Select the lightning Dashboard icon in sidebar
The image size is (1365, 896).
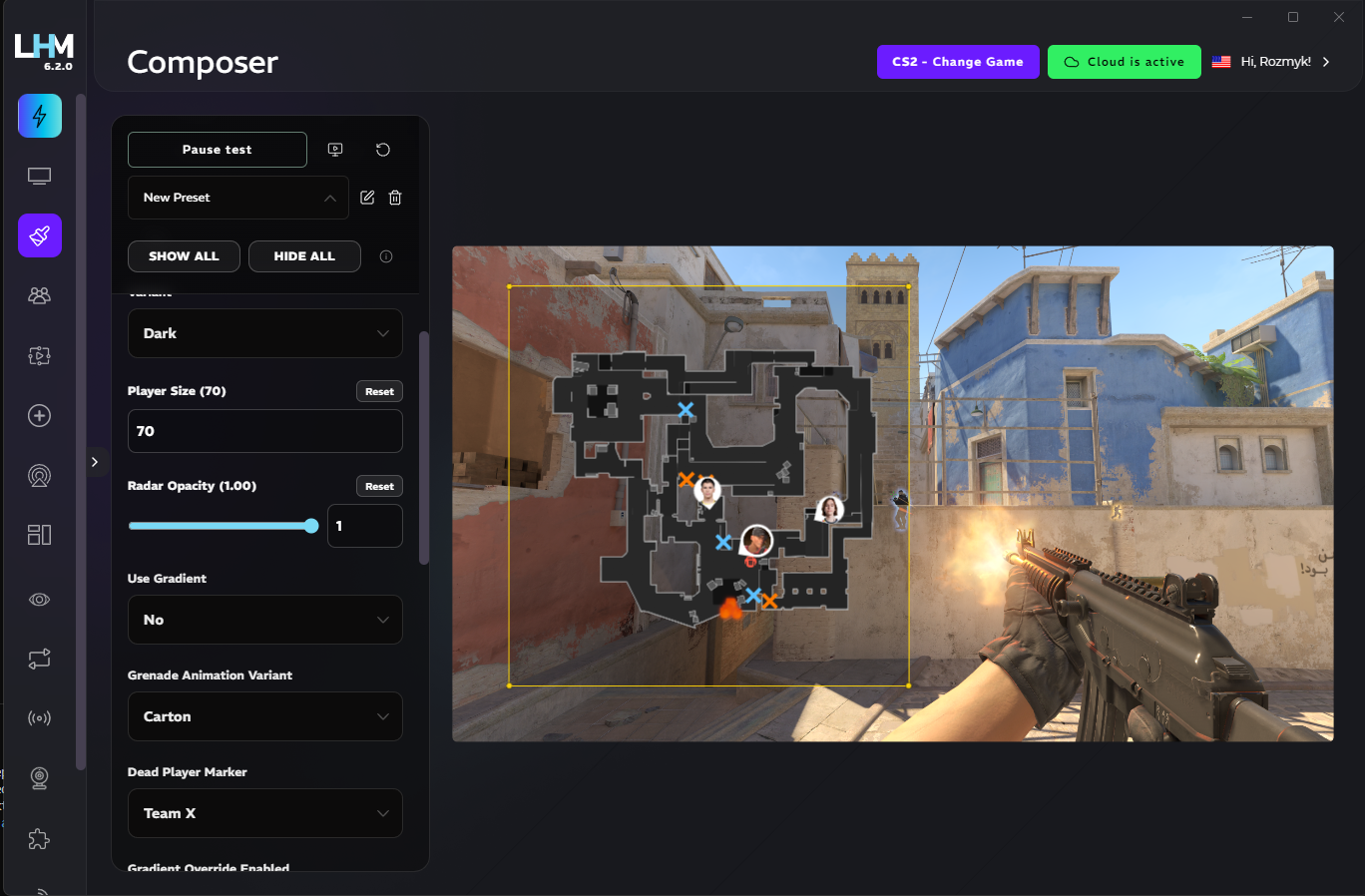[x=40, y=116]
